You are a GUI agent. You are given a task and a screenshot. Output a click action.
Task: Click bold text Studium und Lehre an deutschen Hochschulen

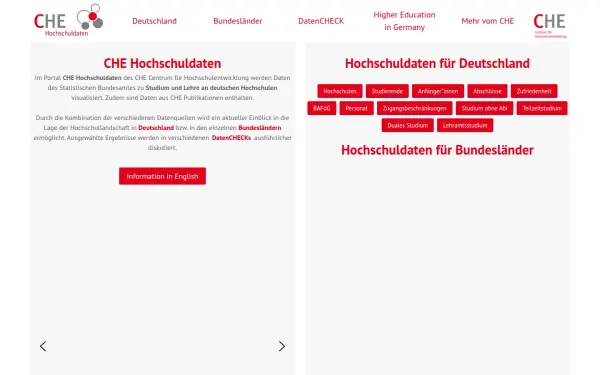(x=211, y=88)
